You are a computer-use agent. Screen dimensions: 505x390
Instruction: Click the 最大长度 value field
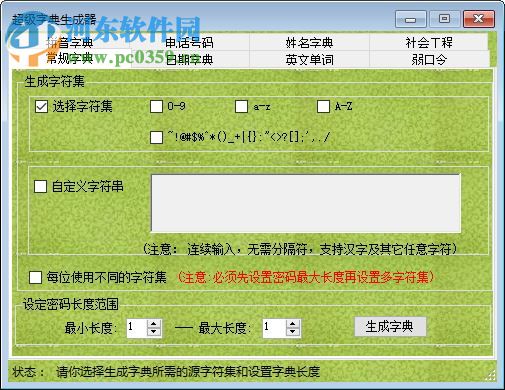click(274, 328)
